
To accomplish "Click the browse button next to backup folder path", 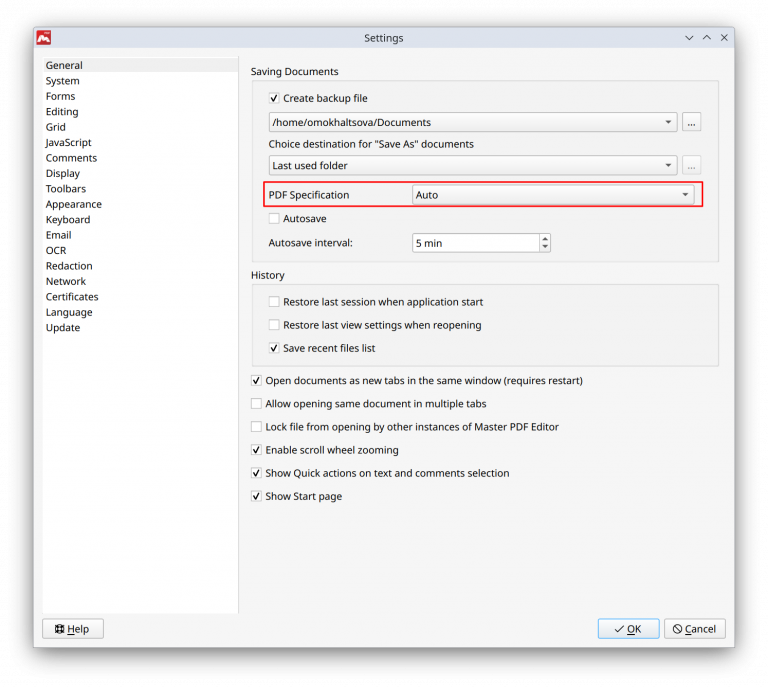I will coord(692,122).
